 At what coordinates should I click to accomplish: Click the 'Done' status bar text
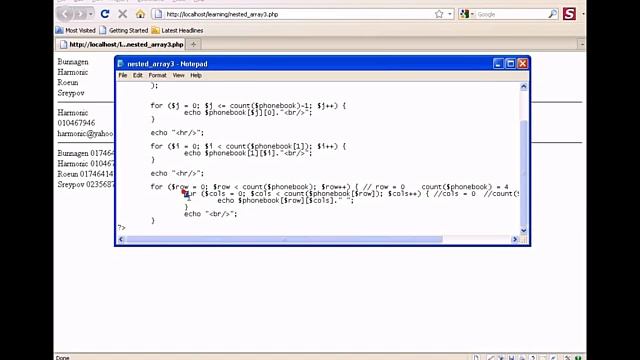[62, 358]
